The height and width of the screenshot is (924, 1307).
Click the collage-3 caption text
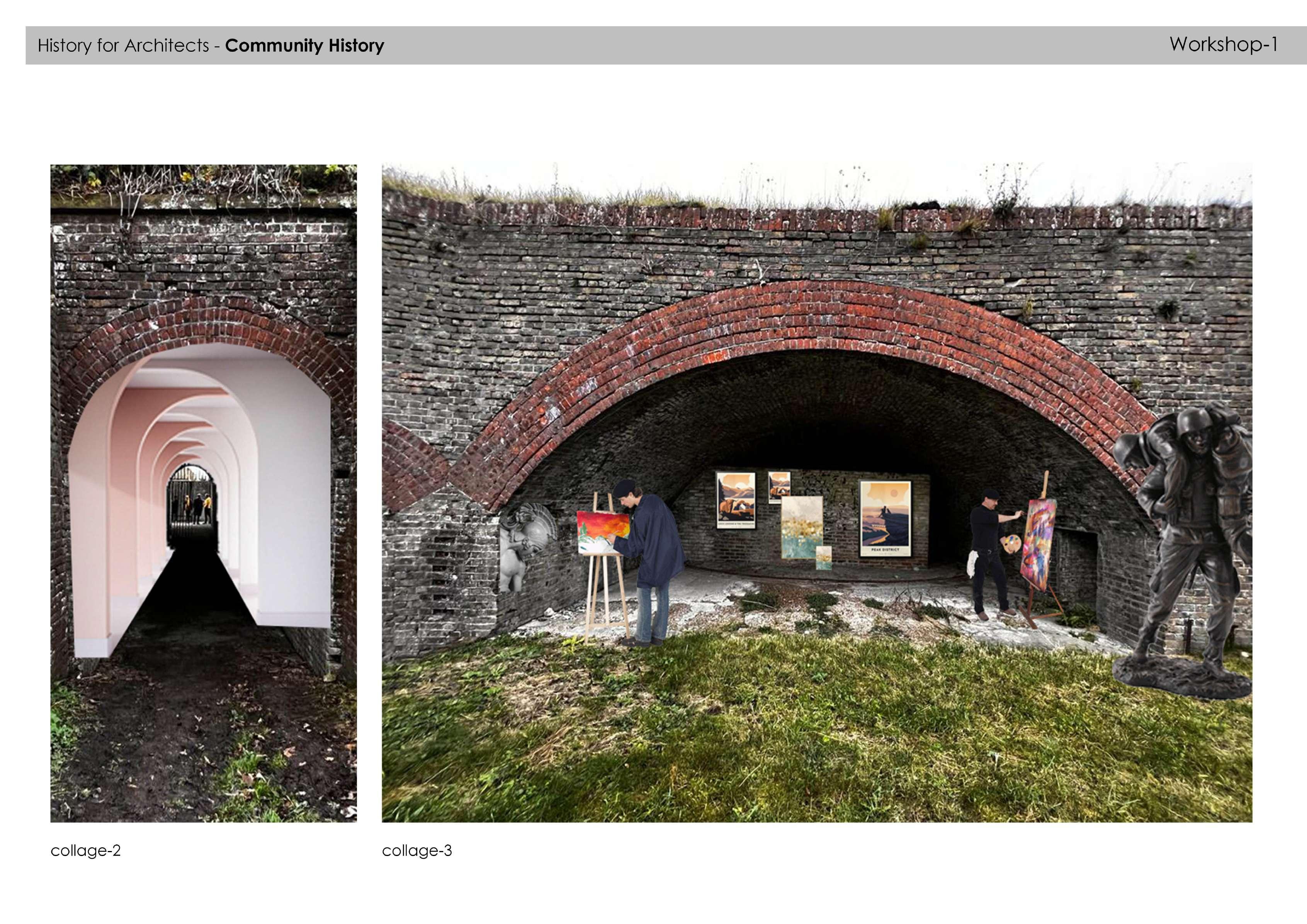click(417, 851)
